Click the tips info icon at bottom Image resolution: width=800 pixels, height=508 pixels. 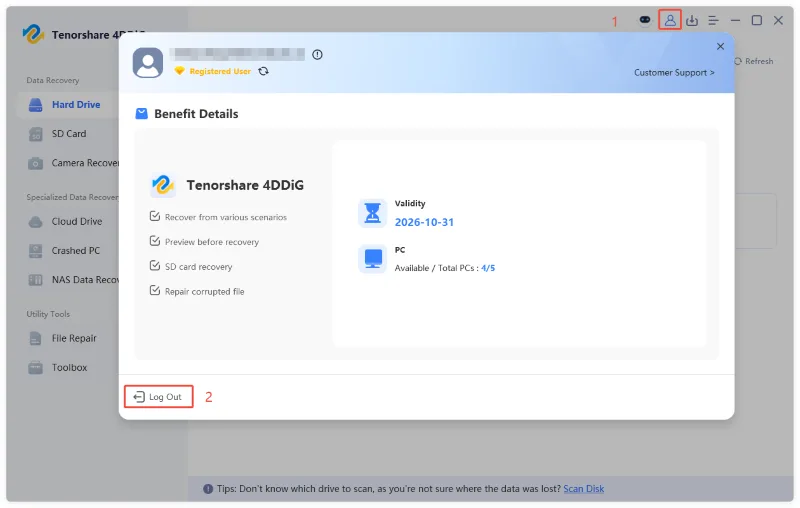(x=208, y=489)
